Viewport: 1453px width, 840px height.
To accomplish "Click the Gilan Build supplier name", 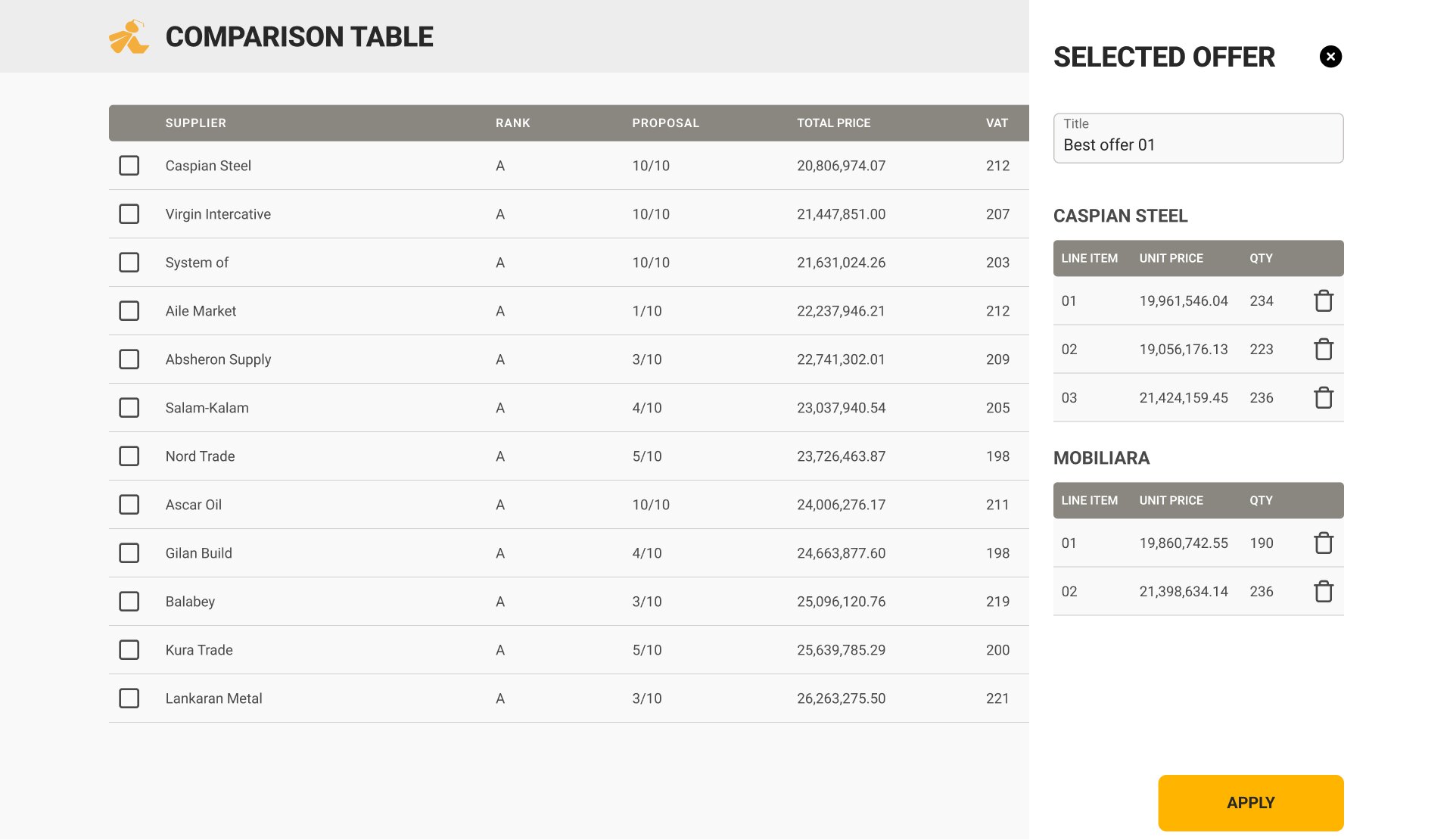I will 199,553.
